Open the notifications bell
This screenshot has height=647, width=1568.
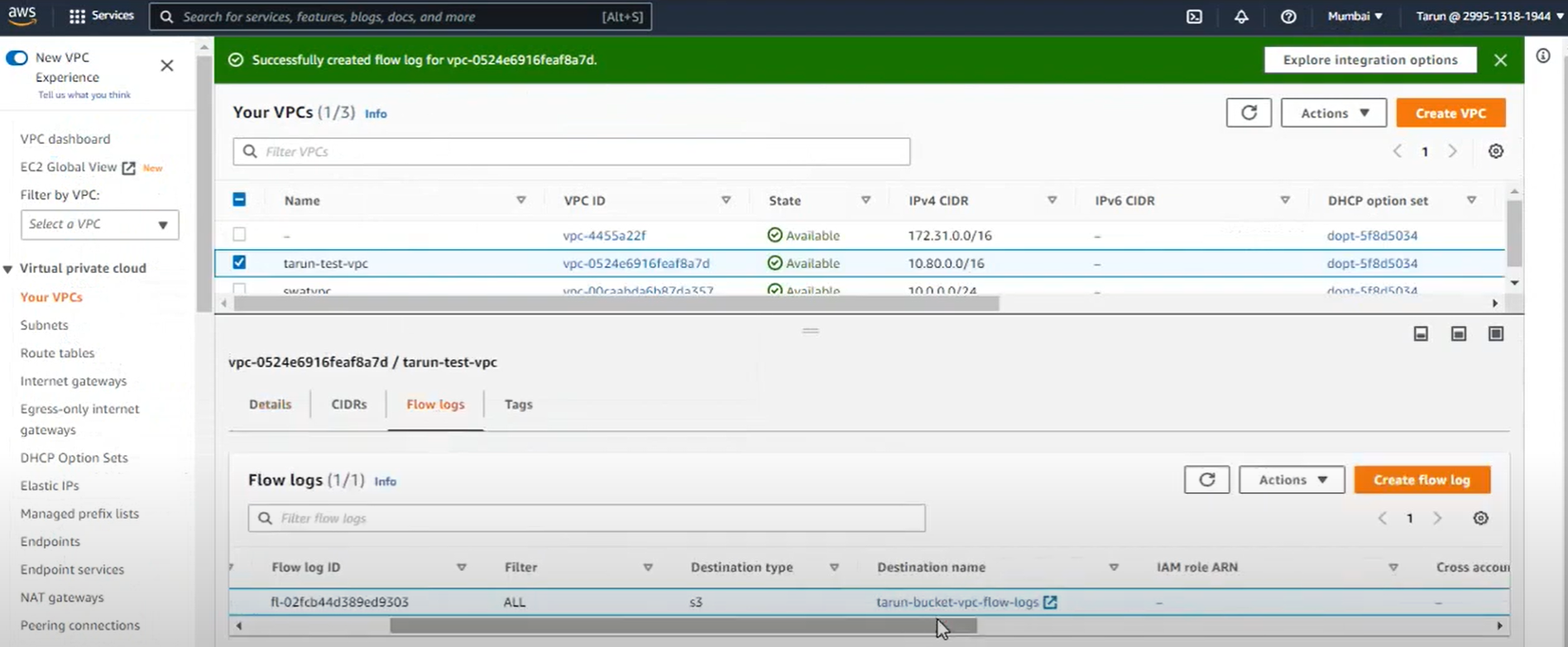pyautogui.click(x=1241, y=16)
